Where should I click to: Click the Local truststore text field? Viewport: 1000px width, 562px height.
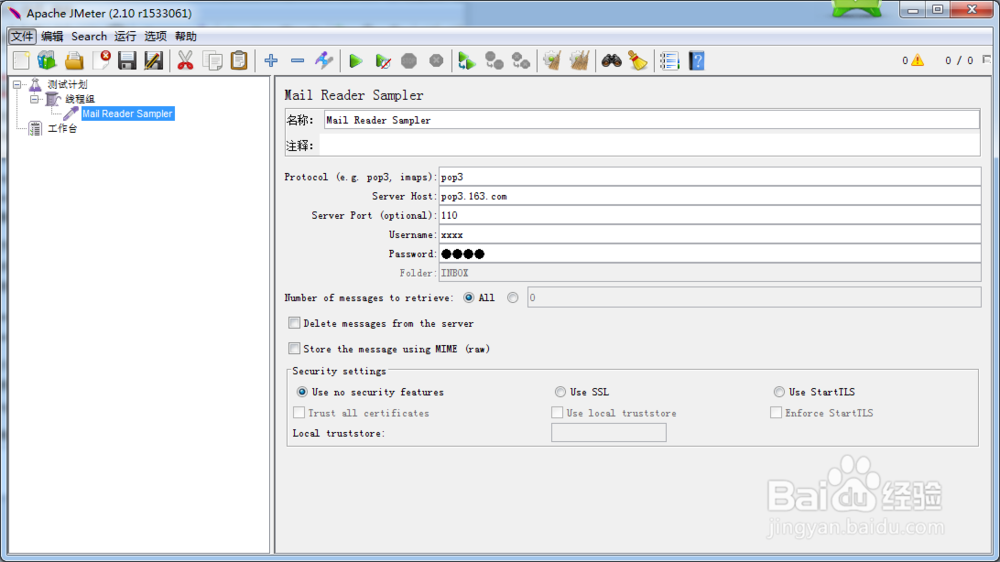point(609,433)
